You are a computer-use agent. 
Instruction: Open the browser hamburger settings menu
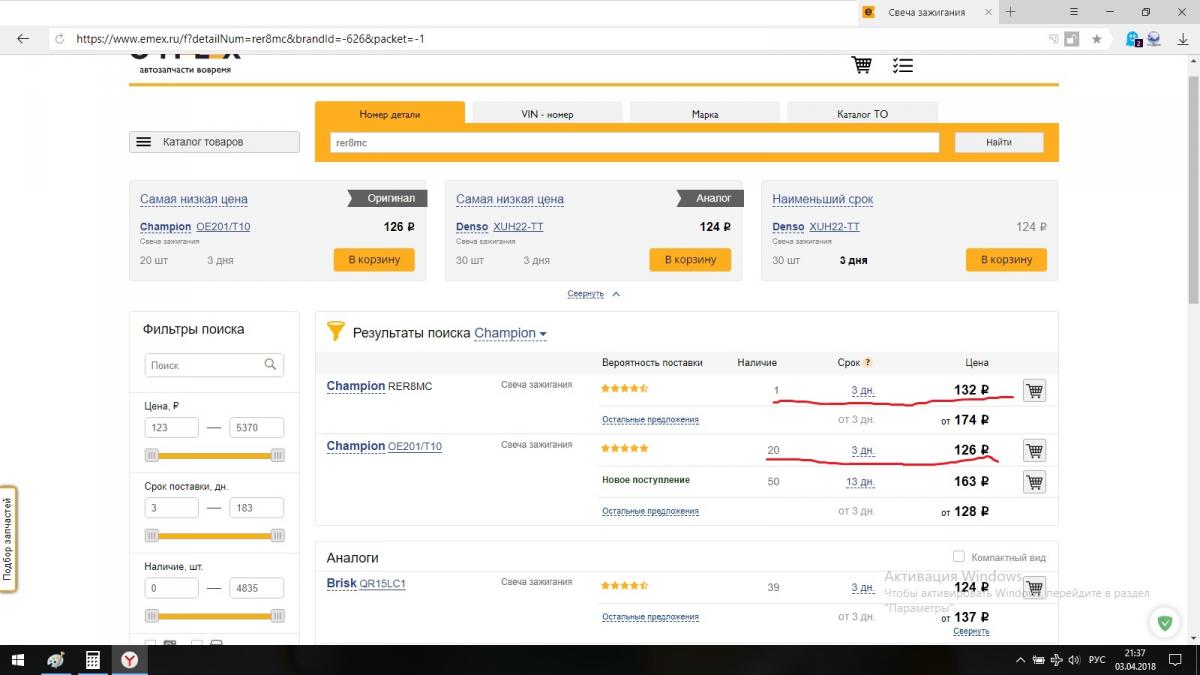tap(1074, 12)
